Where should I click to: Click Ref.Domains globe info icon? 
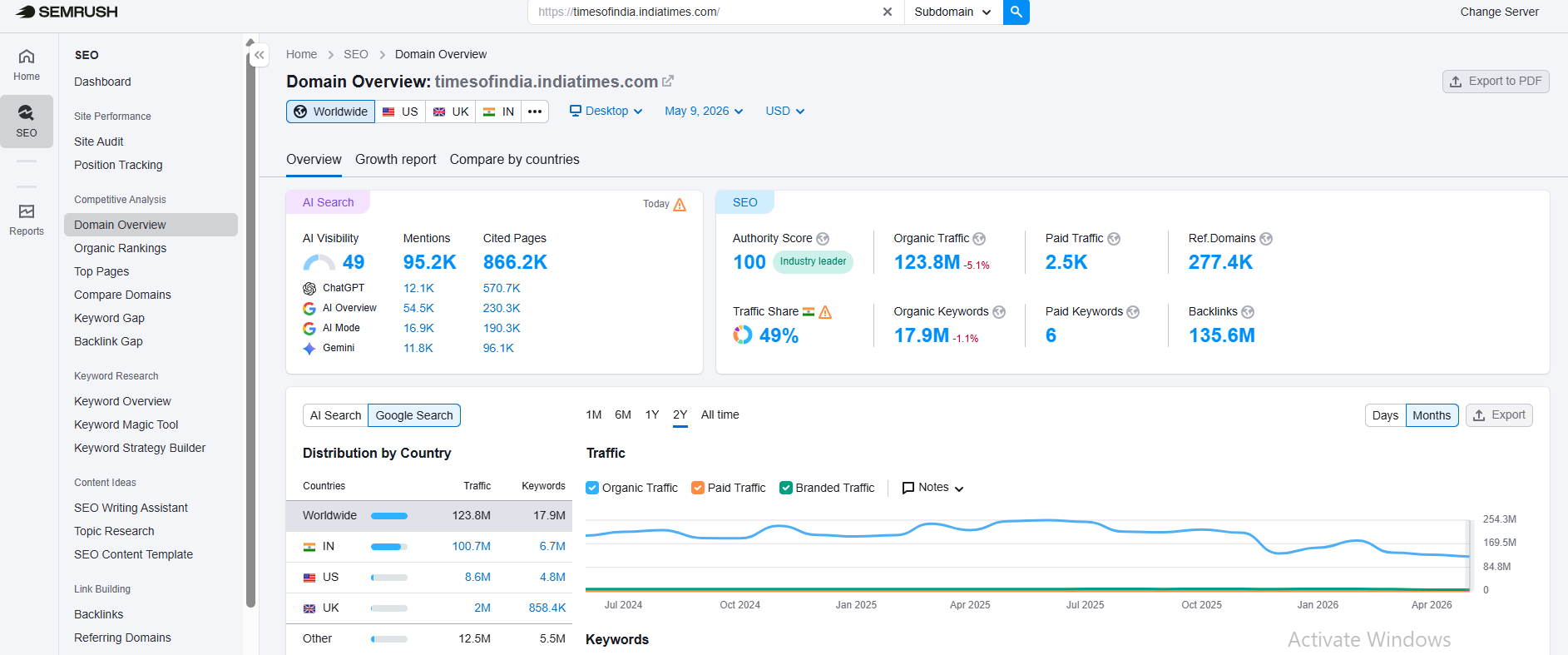[1266, 239]
